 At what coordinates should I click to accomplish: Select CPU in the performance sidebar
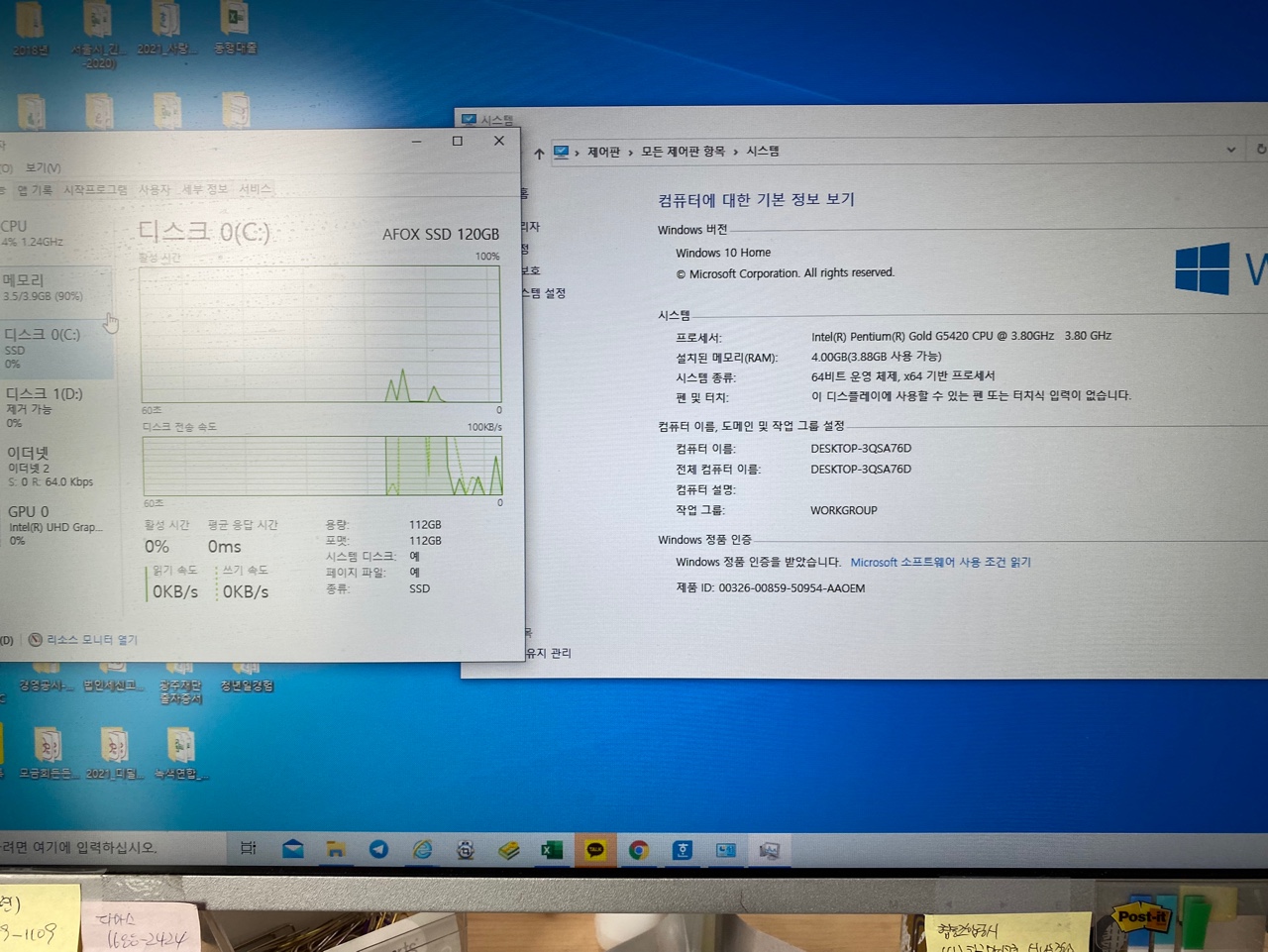click(x=55, y=233)
